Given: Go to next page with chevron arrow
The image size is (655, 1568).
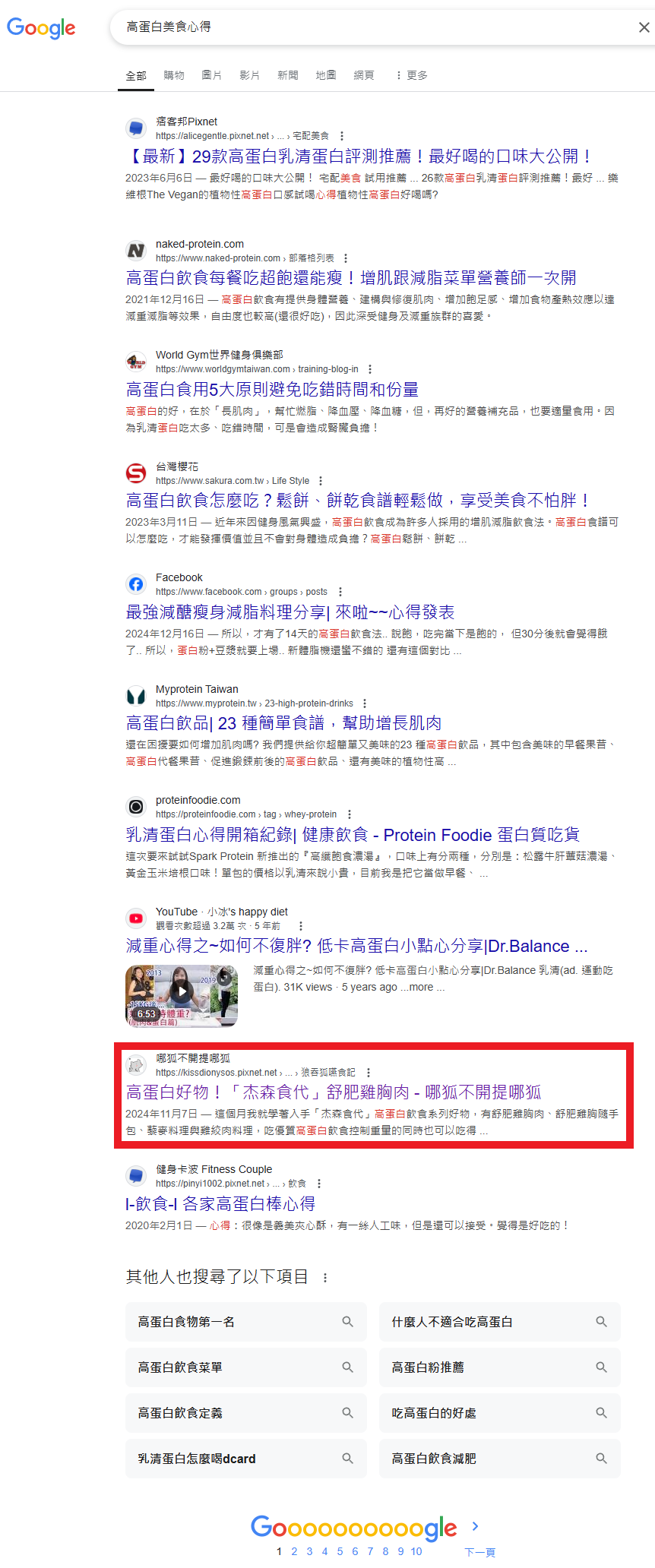Looking at the screenshot, I should 476,1525.
